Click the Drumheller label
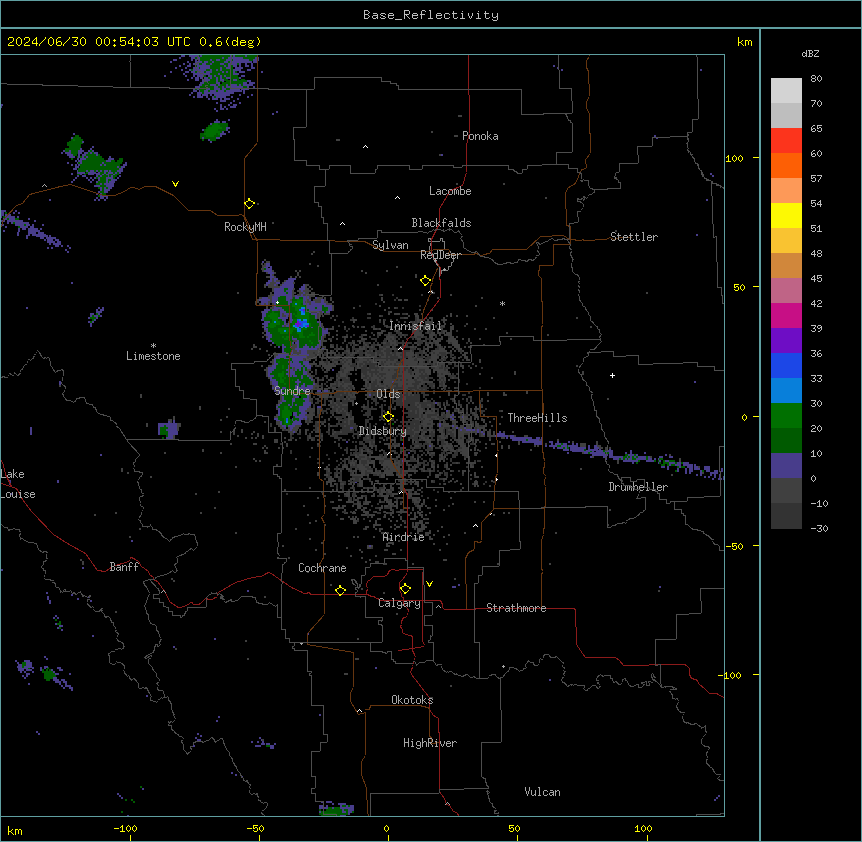This screenshot has height=842, width=862. [638, 487]
